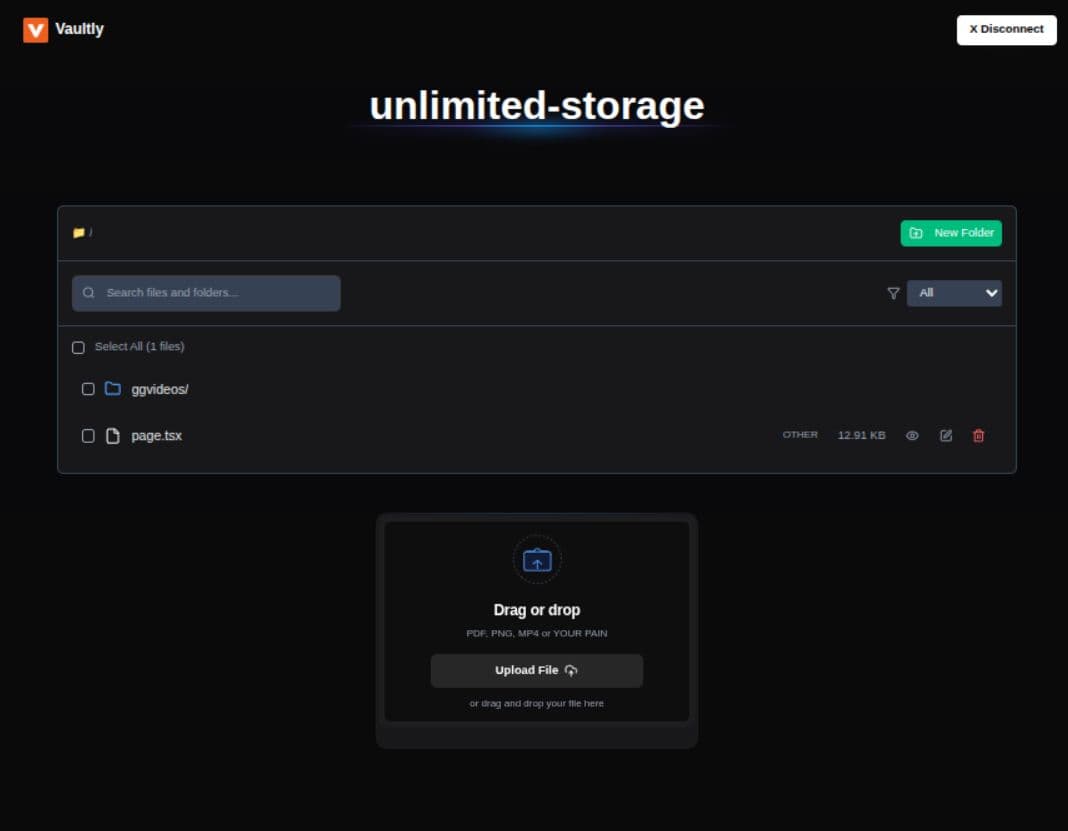The width and height of the screenshot is (1068, 831).
Task: Check the checkbox next to ggvideos/
Action: [x=88, y=388]
